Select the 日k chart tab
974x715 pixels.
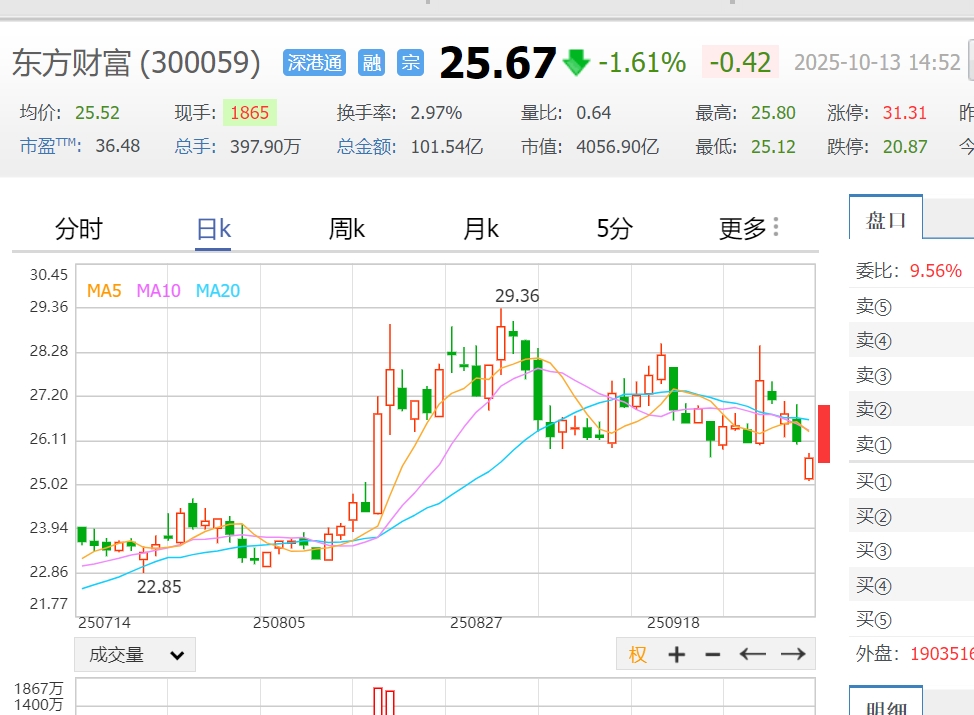[x=213, y=229]
